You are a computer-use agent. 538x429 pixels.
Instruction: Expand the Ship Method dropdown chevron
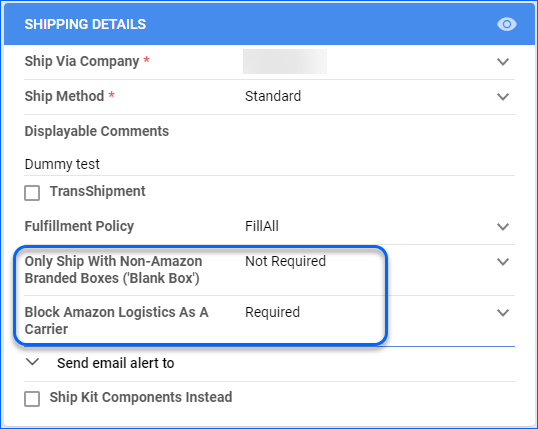[x=503, y=96]
